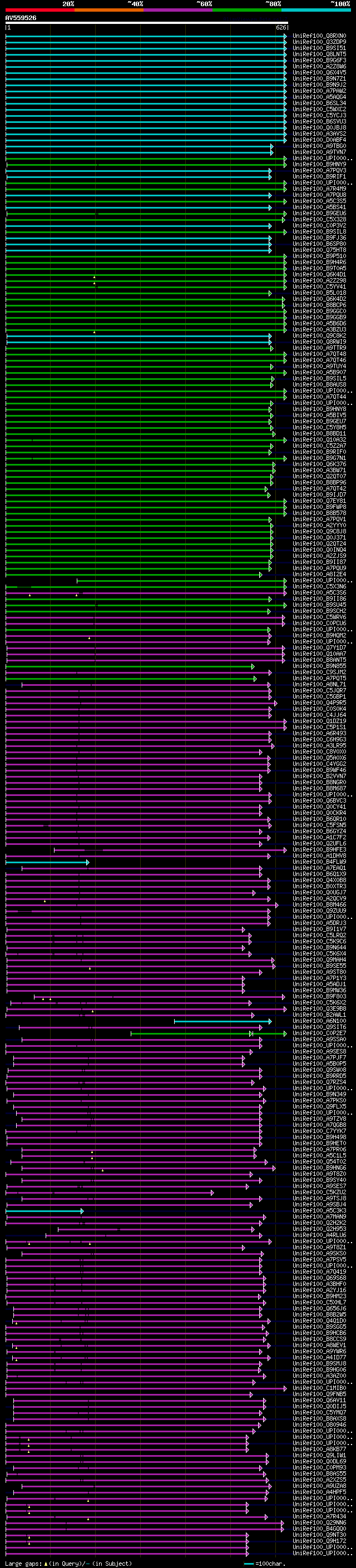Image resolution: width=356 pixels, height=1568 pixels.
Task: Click hit label UniRef100_Q6K376
Action: coord(319,464)
